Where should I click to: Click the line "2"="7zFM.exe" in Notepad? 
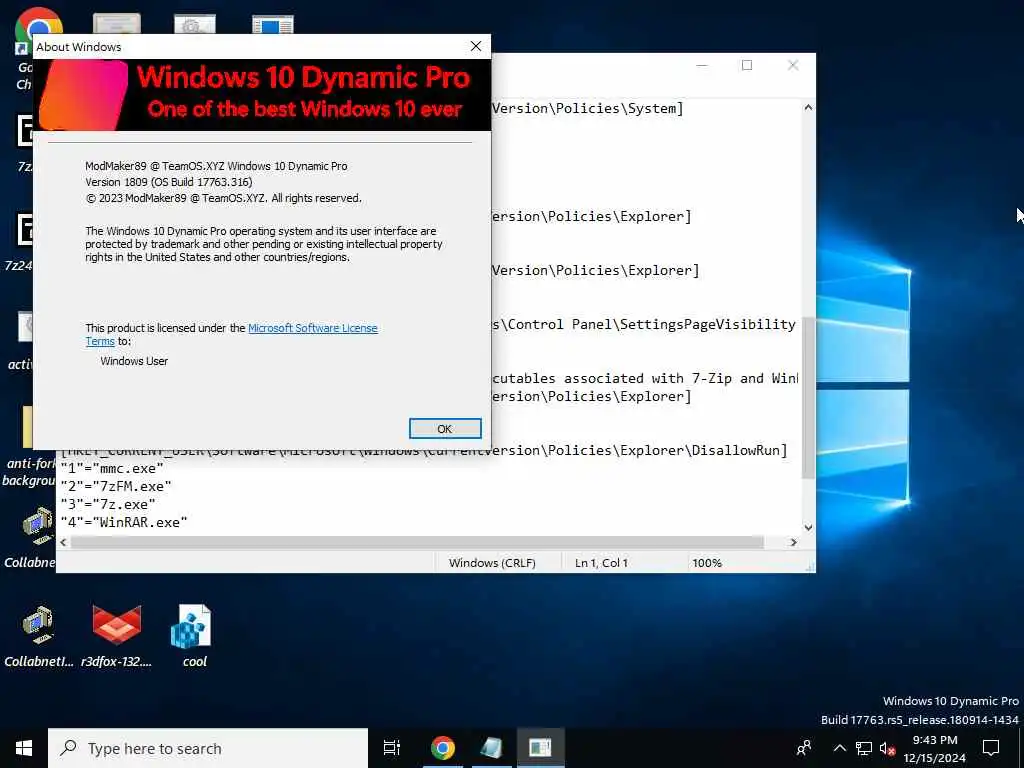click(116, 486)
